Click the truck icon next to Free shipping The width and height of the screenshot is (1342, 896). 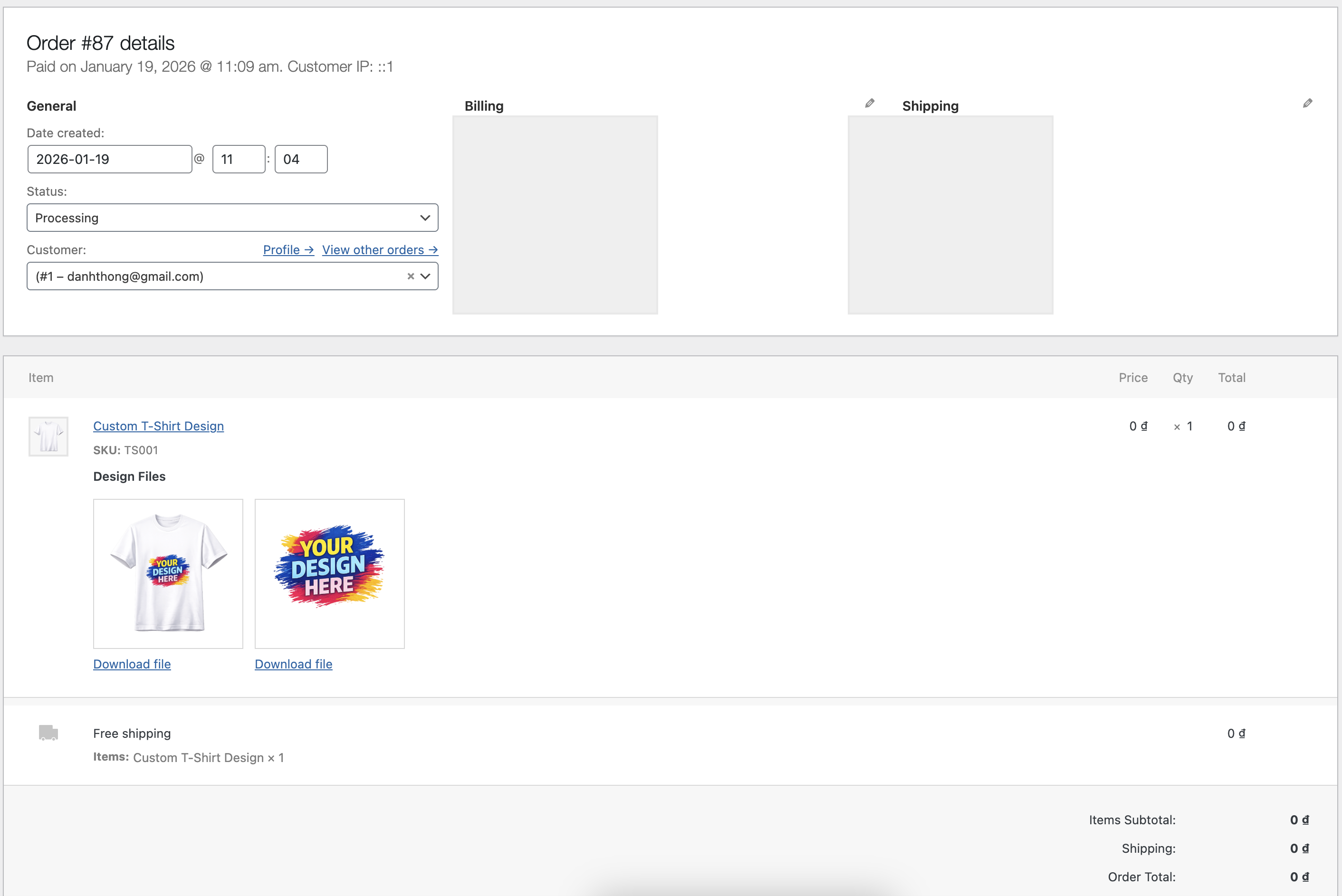(47, 733)
